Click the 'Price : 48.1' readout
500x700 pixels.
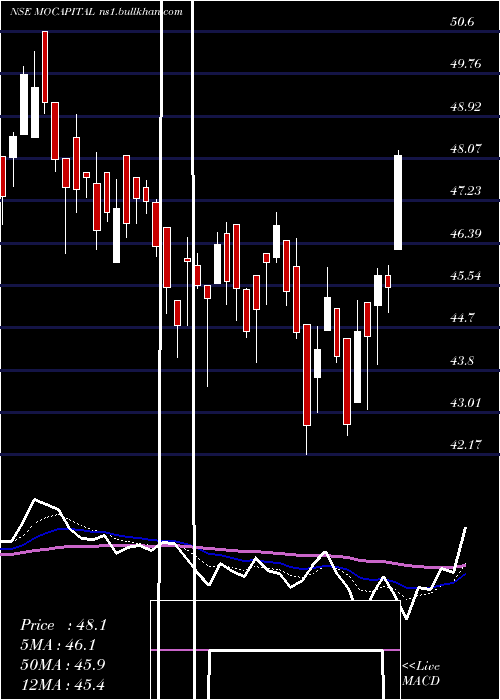tap(63, 625)
